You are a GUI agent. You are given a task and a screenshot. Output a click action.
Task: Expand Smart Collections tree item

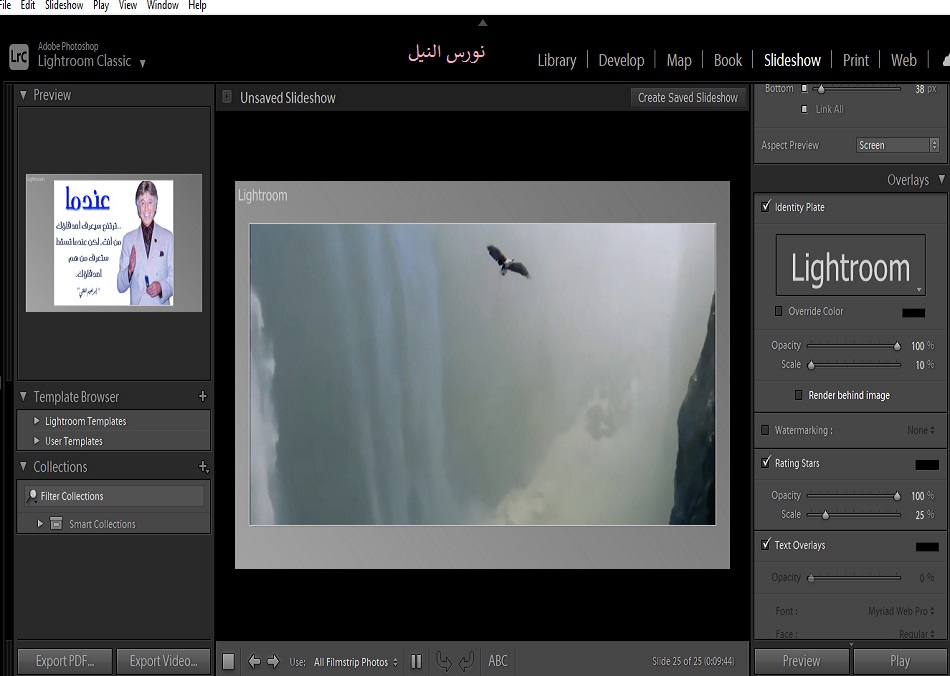point(41,524)
